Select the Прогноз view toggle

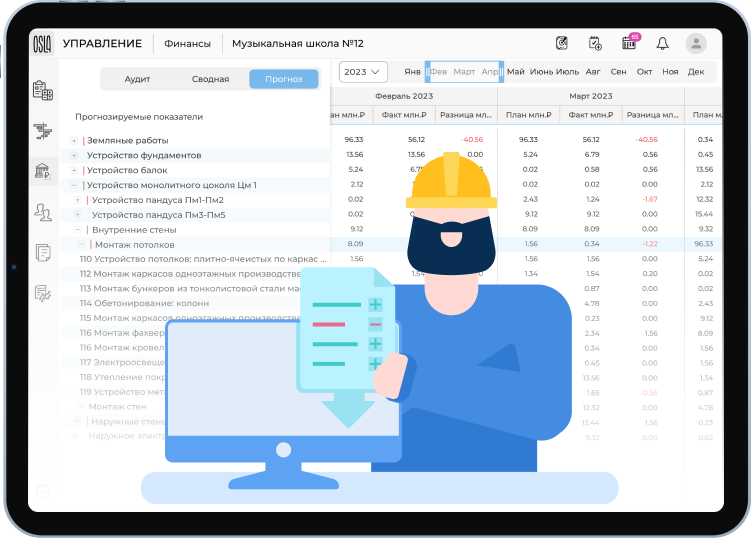(x=283, y=79)
